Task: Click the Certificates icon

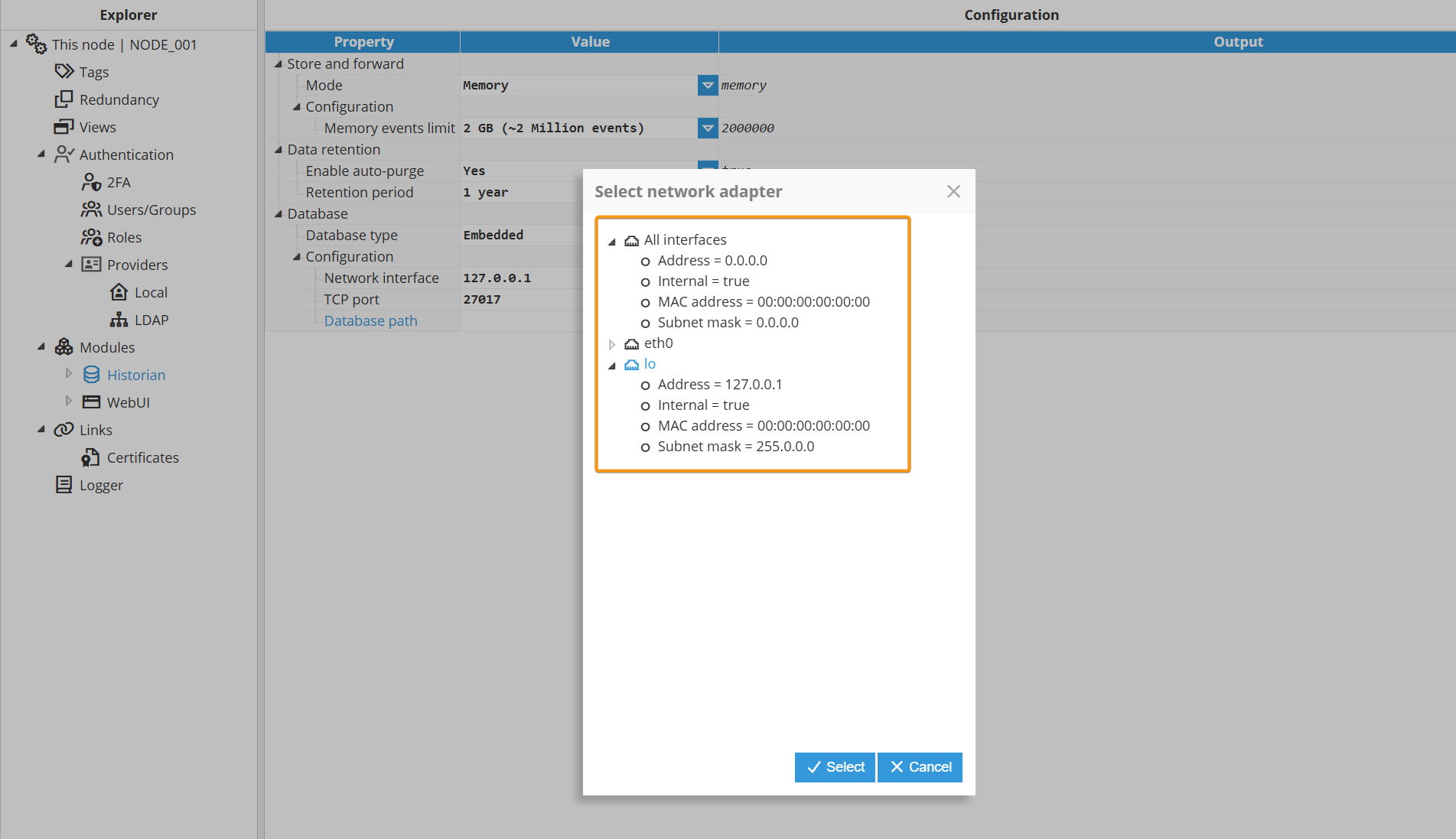Action: [x=92, y=457]
